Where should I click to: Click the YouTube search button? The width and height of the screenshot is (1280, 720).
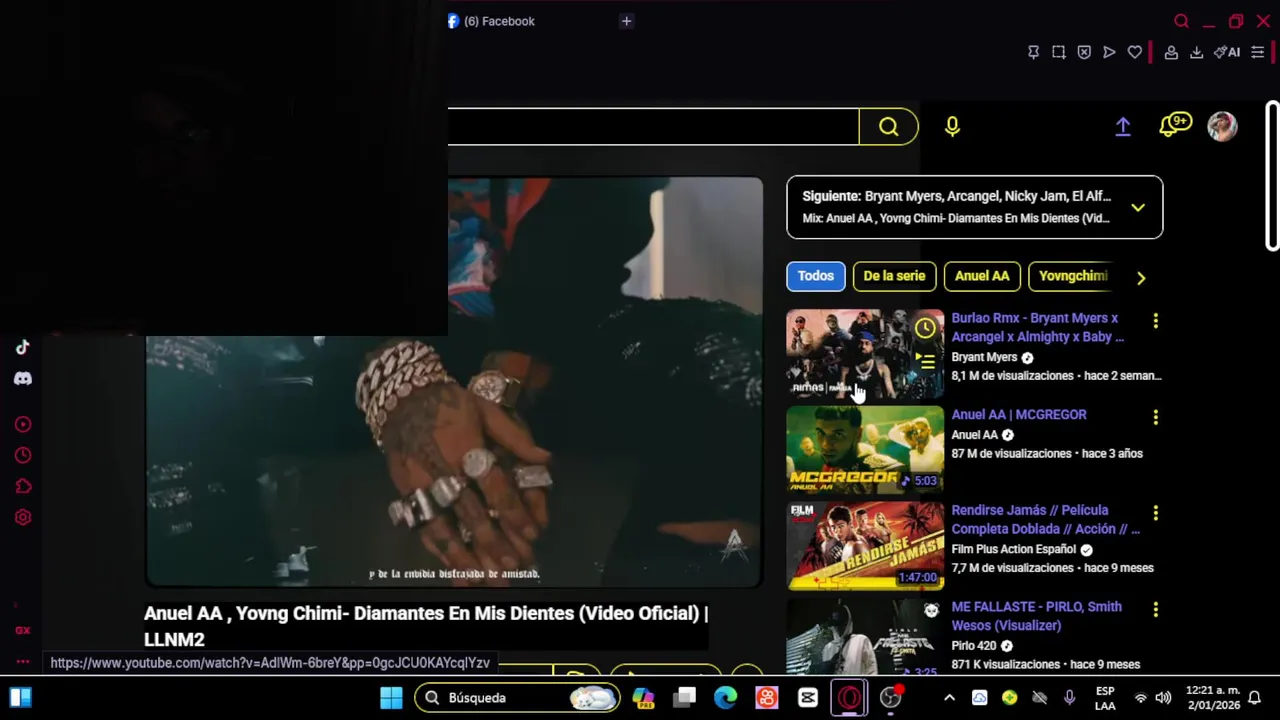pos(888,127)
